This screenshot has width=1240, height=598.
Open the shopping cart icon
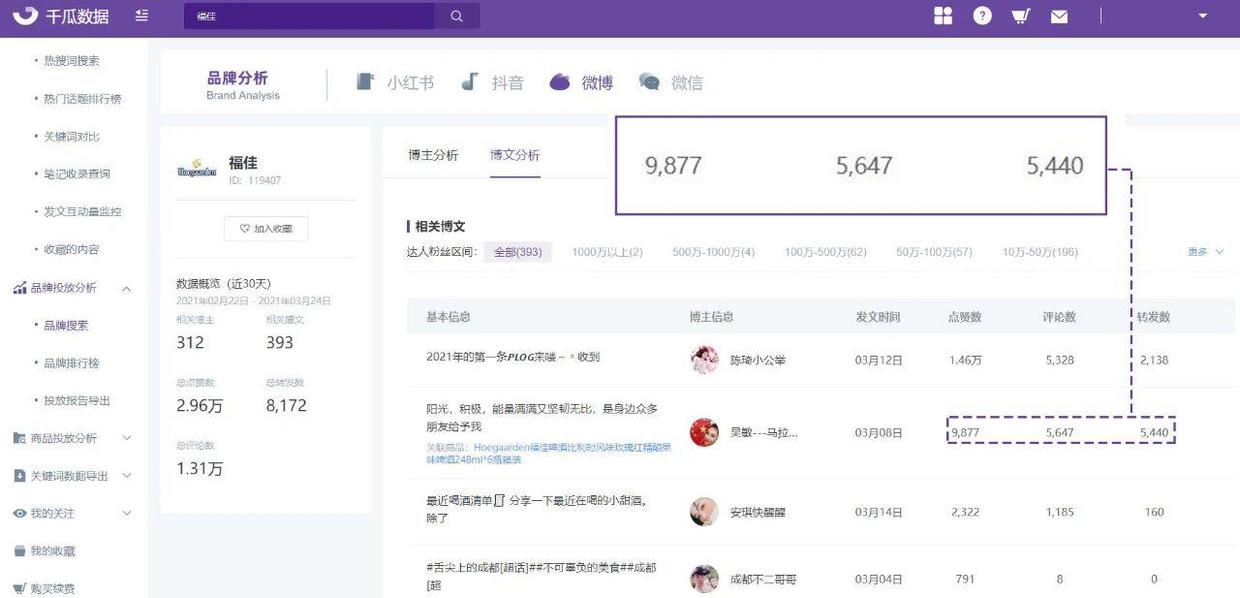[1020, 15]
